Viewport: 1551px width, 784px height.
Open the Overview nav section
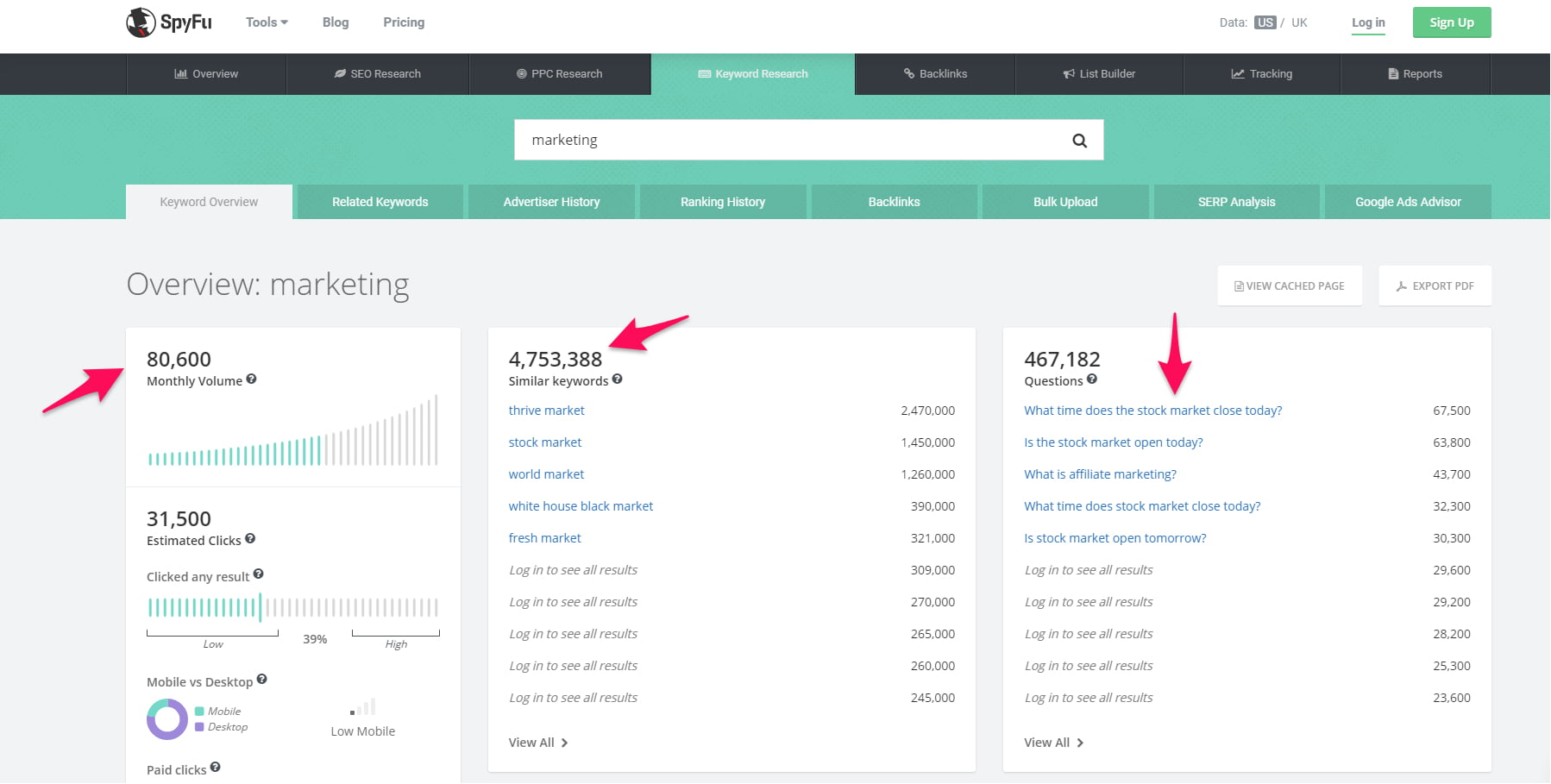coord(206,74)
